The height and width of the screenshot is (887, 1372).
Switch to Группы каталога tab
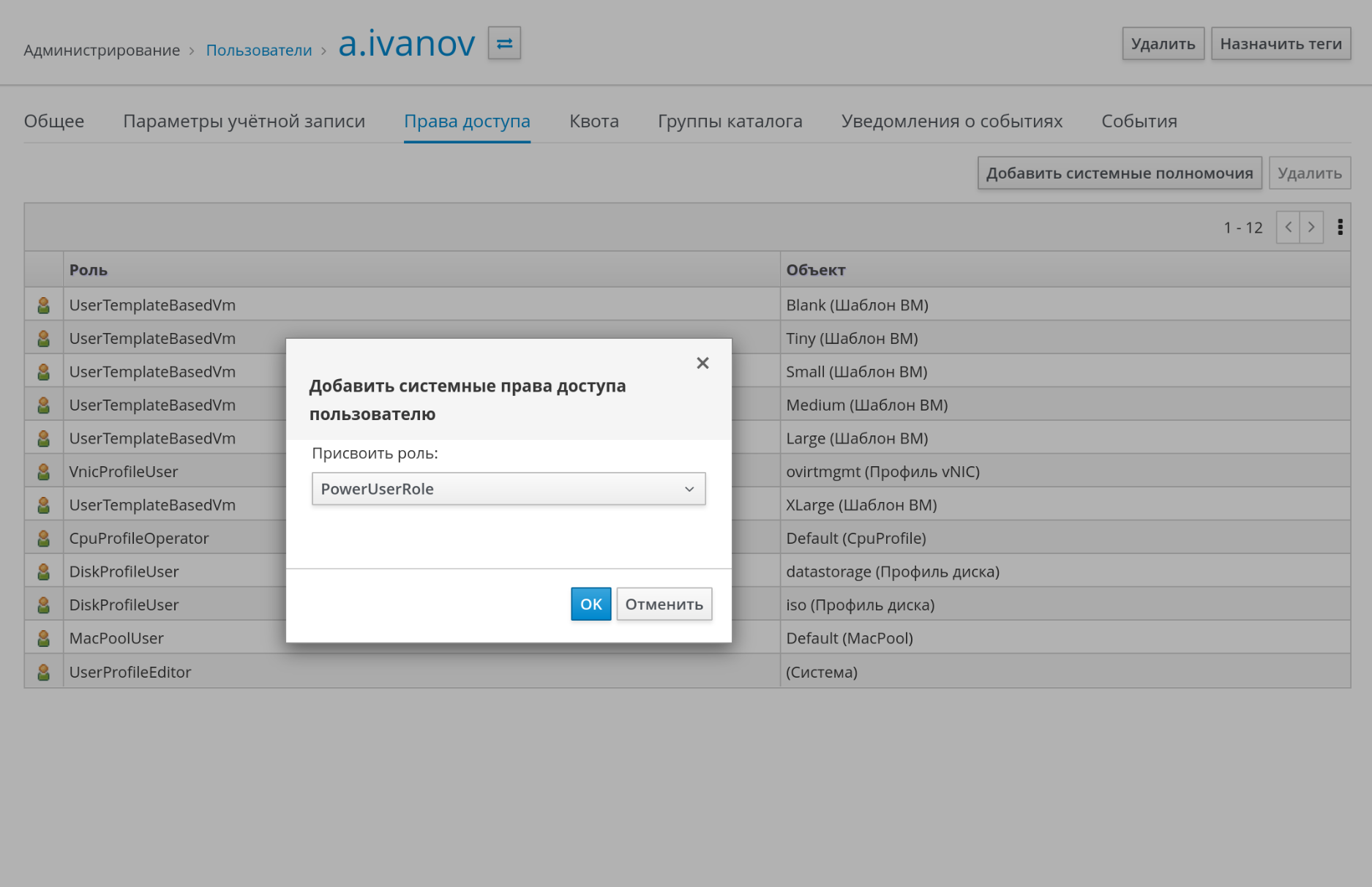(730, 121)
